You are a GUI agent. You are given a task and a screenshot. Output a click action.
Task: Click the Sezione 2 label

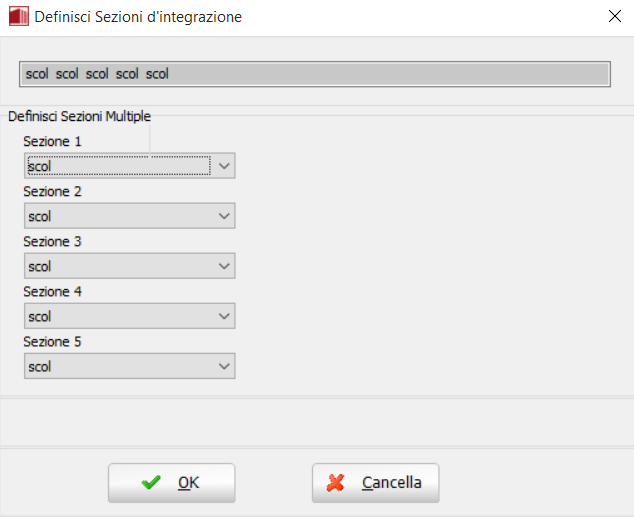pos(52,191)
